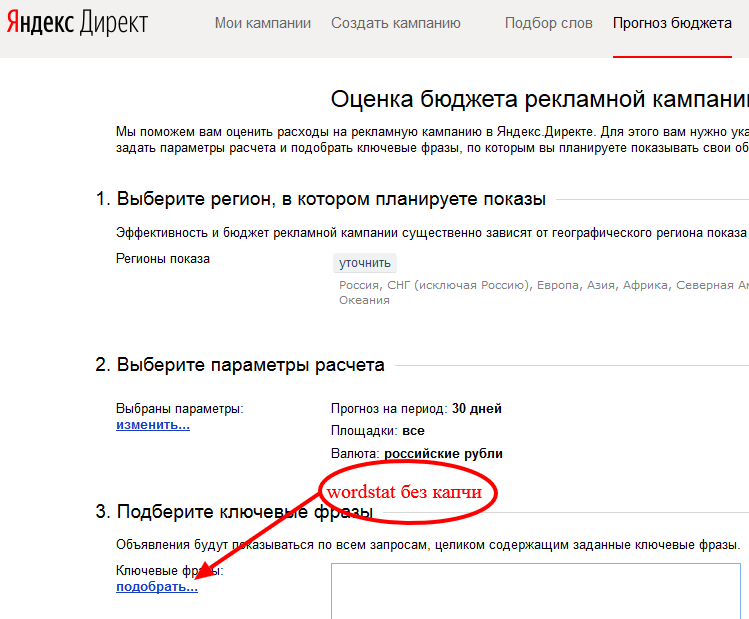
Task: Click the 'Регионы показа' label
Action: (x=163, y=258)
